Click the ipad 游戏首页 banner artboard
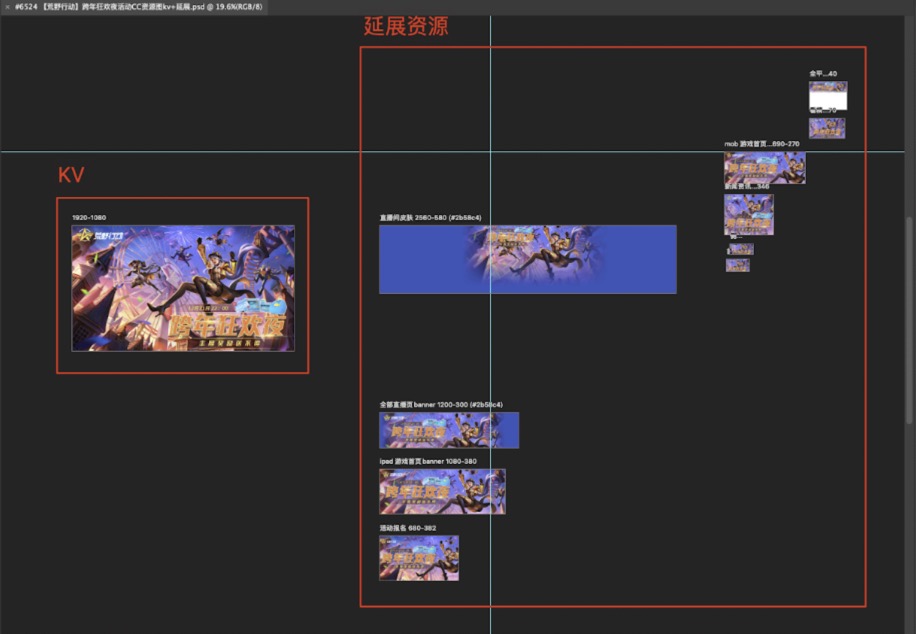This screenshot has width=916, height=634. point(442,491)
